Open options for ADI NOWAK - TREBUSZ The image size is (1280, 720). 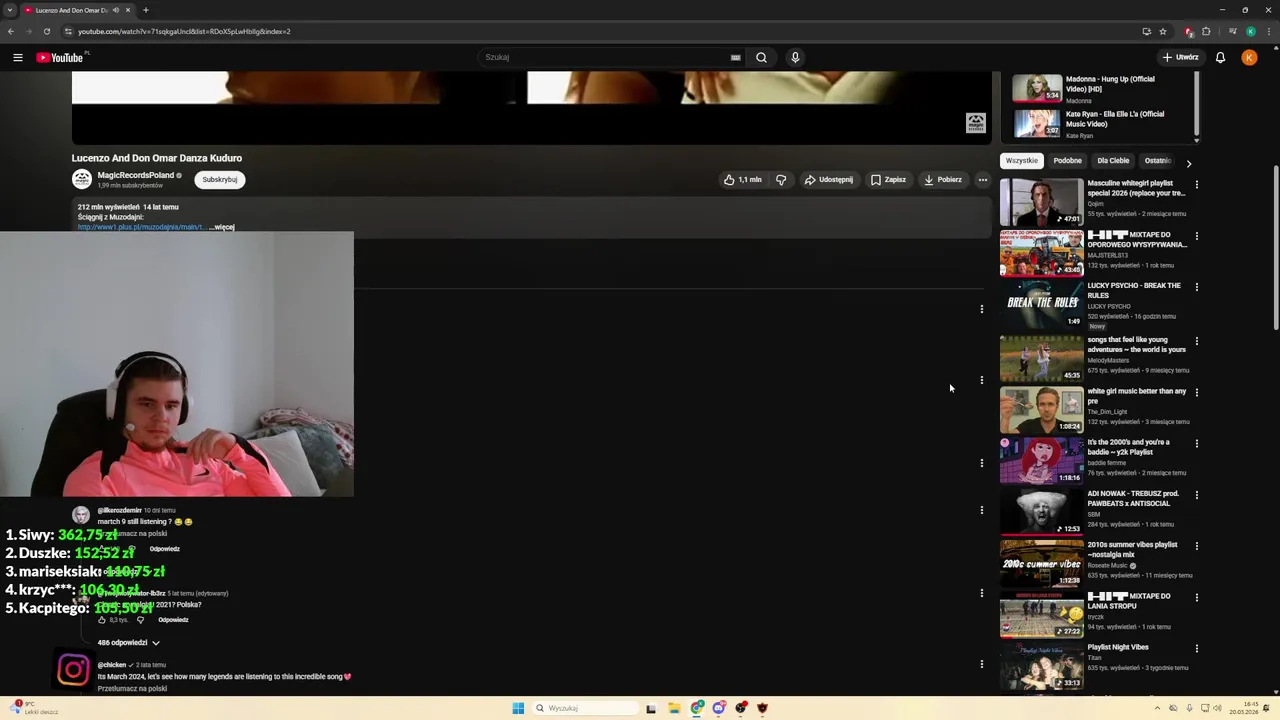[x=1196, y=495]
